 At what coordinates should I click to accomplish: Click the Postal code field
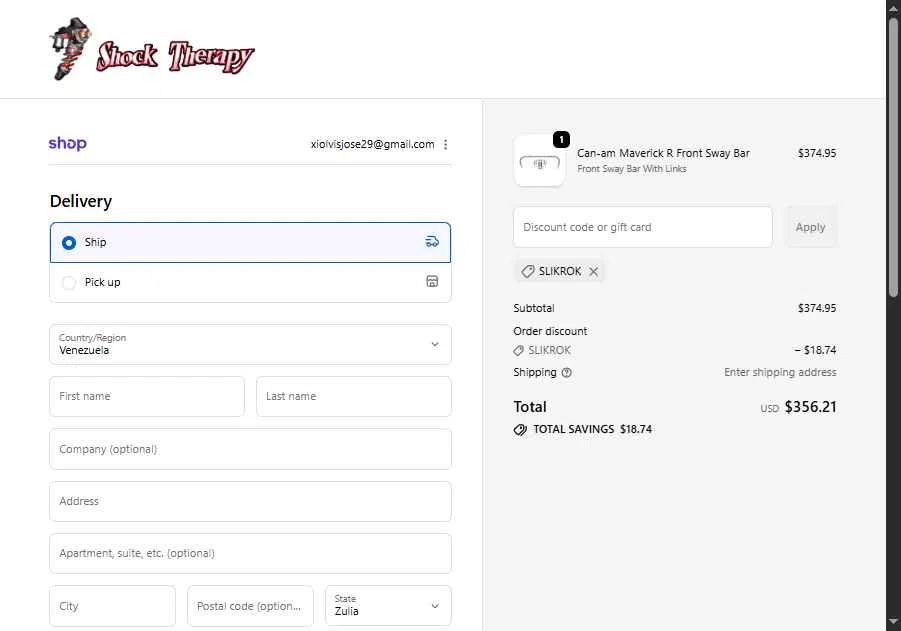(x=251, y=606)
